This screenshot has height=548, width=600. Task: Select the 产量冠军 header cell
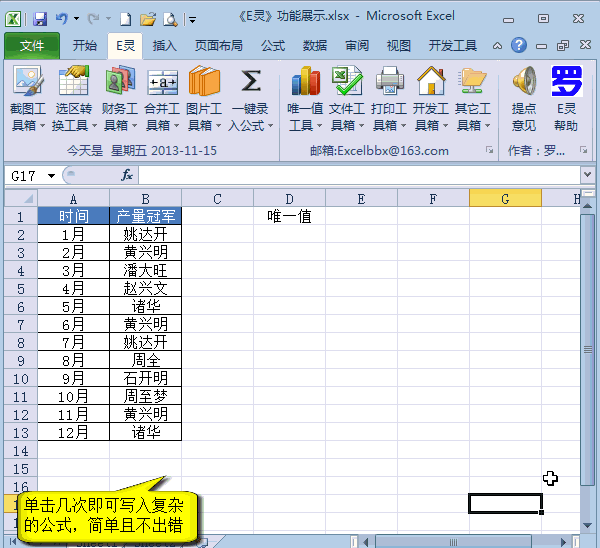click(145, 216)
